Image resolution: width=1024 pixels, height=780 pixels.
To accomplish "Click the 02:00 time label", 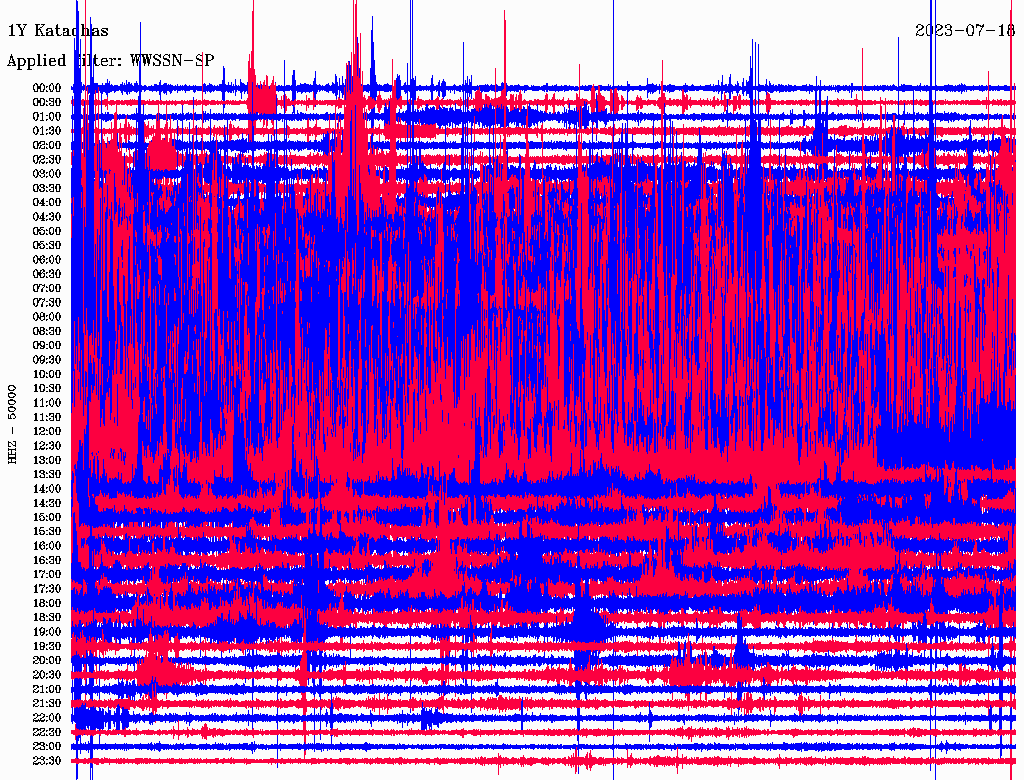I will pos(47,146).
